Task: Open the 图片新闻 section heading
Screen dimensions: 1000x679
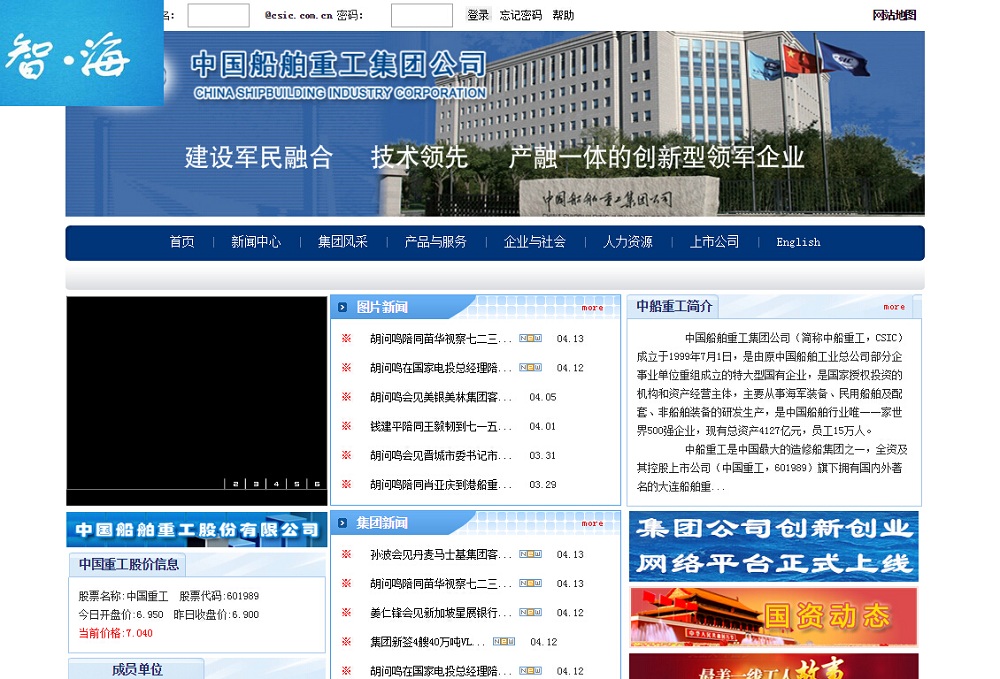Action: coord(382,307)
